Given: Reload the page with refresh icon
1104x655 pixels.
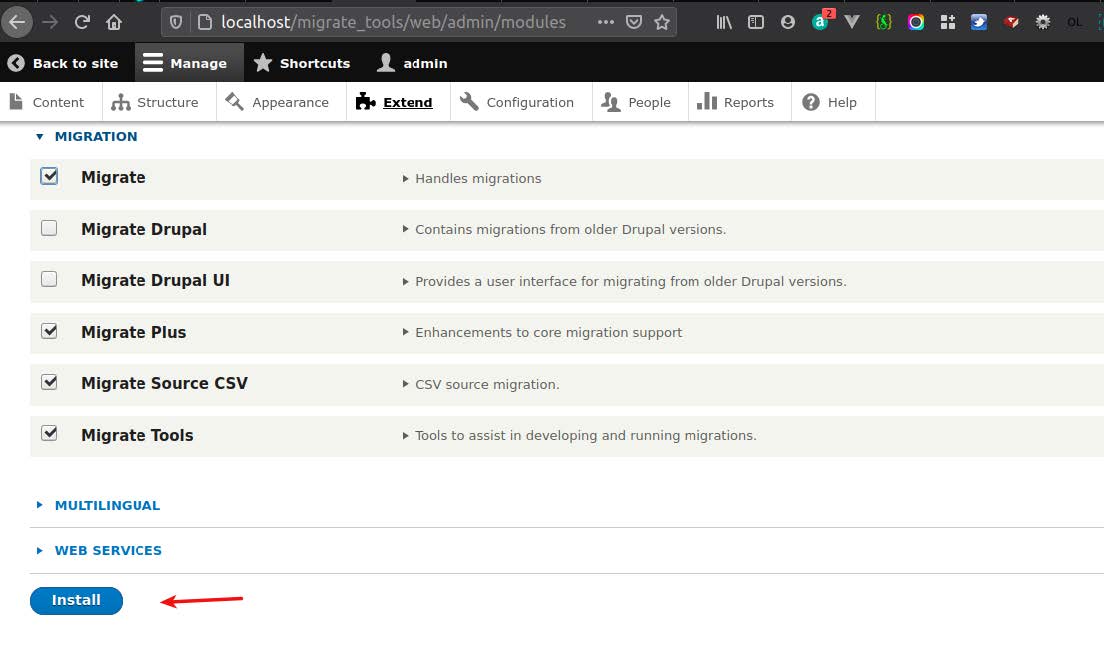Looking at the screenshot, I should (x=82, y=23).
